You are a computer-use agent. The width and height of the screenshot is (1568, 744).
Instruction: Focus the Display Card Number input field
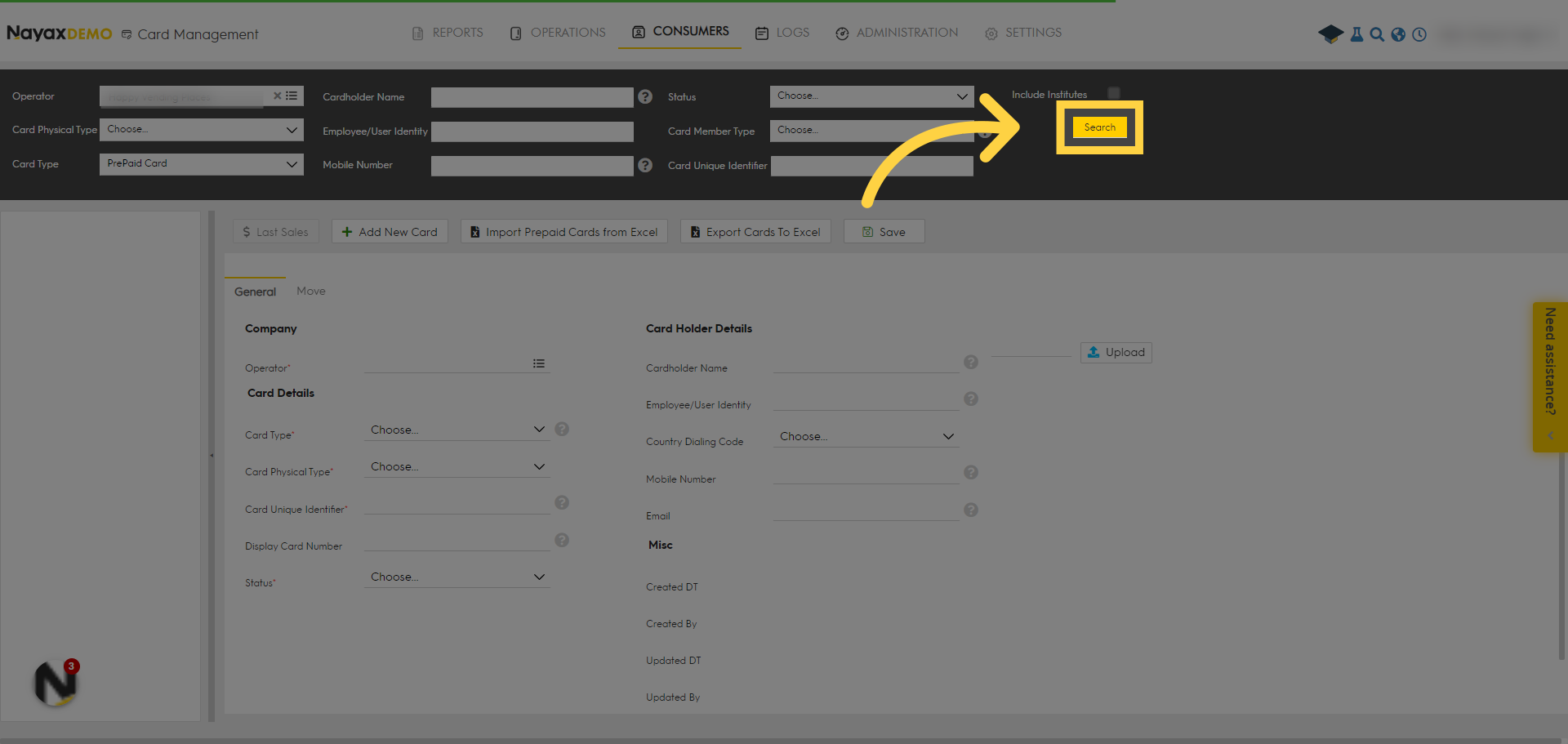pyautogui.click(x=457, y=541)
